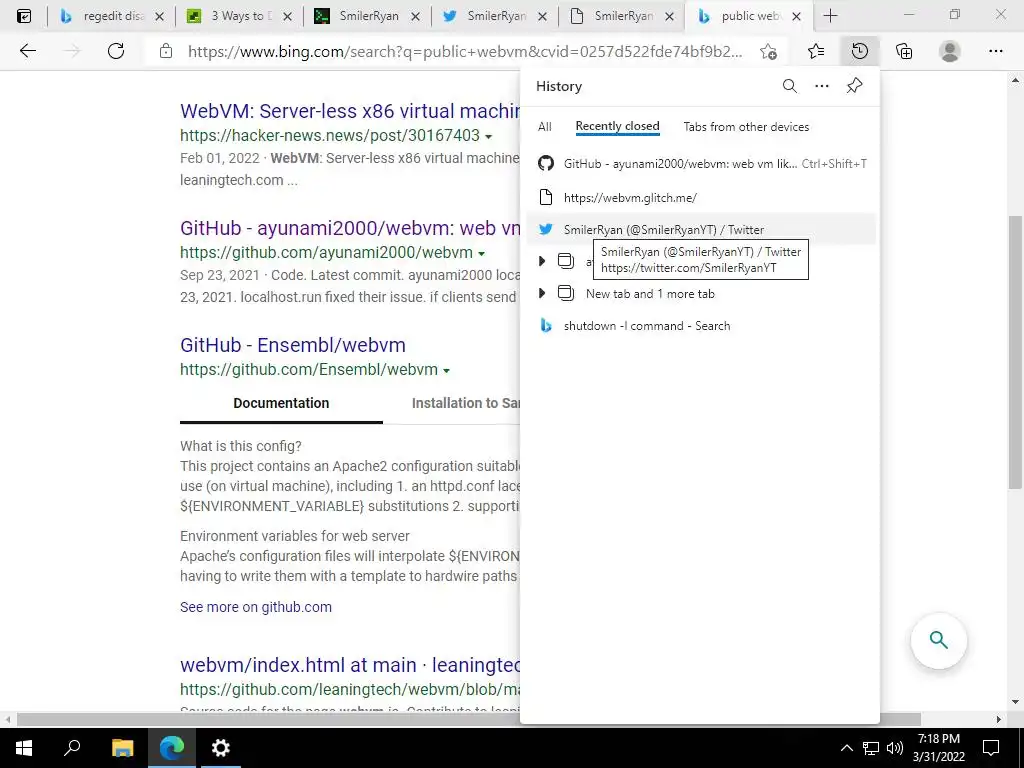This screenshot has height=768, width=1024.
Task: Click the vertical page scrollbar thumb
Action: tap(1015, 352)
